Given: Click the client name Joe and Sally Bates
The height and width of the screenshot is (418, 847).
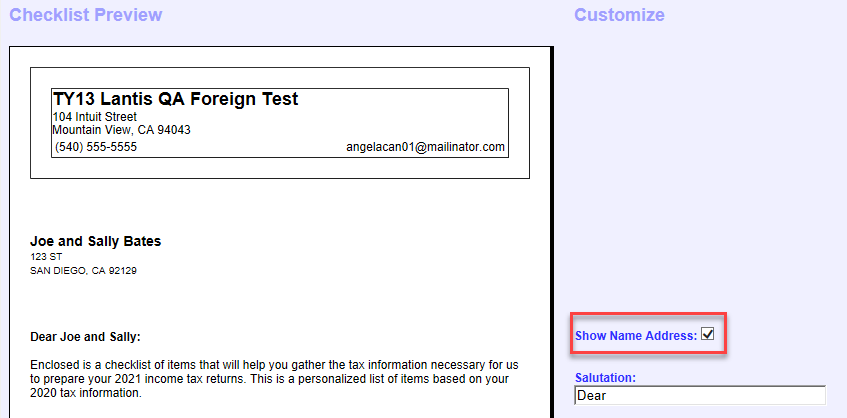Looking at the screenshot, I should pyautogui.click(x=95, y=241).
